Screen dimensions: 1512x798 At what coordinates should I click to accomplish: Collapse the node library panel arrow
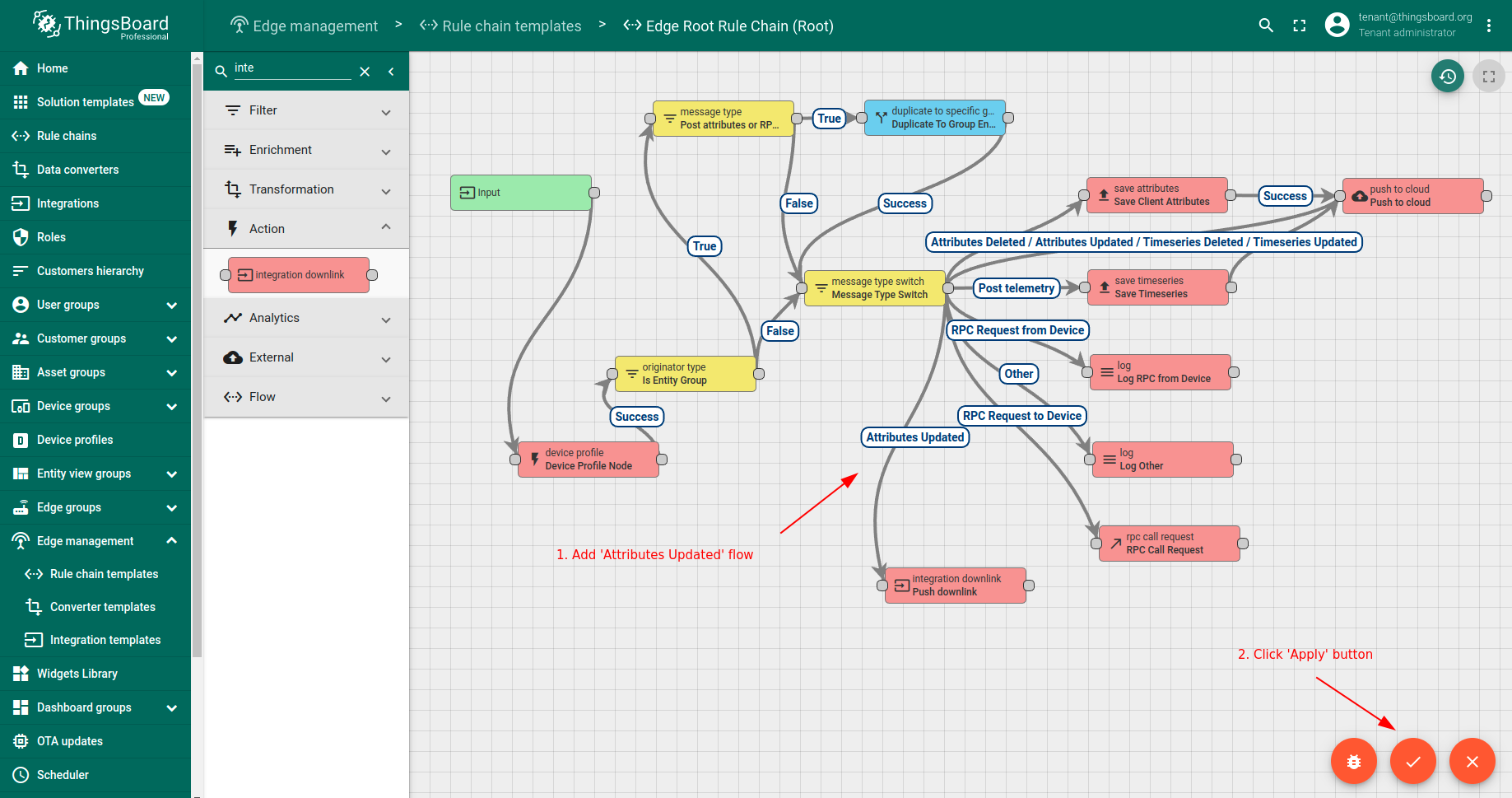point(391,72)
